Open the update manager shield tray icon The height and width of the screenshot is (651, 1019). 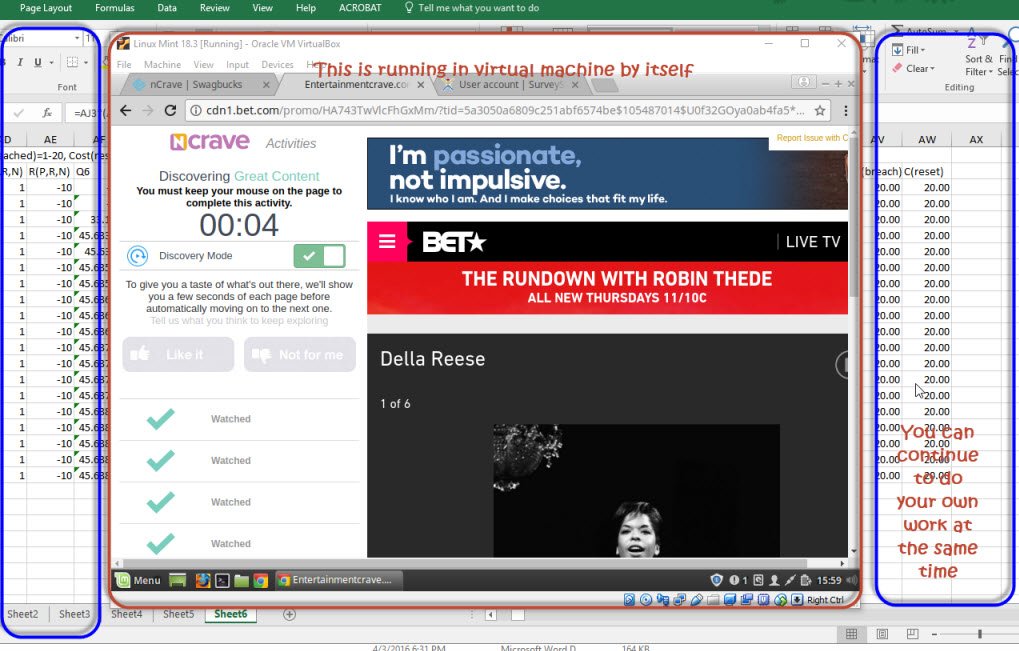(x=716, y=580)
